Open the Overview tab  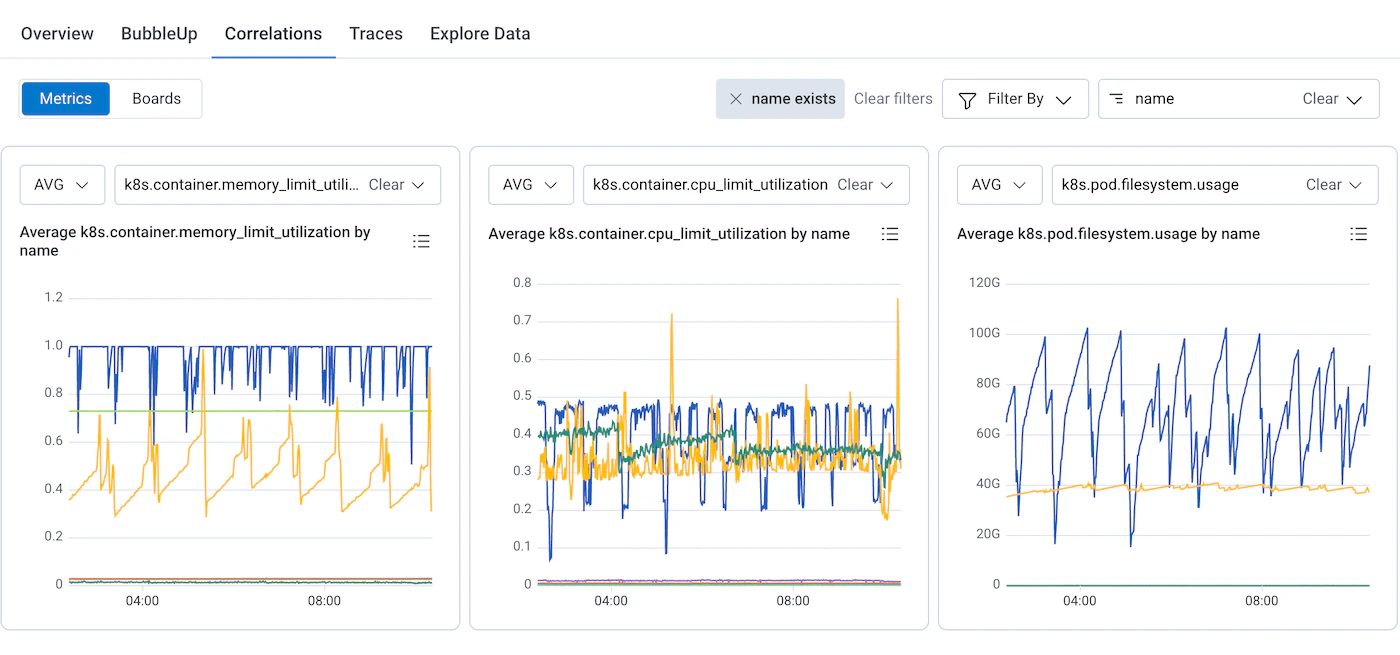pos(57,33)
